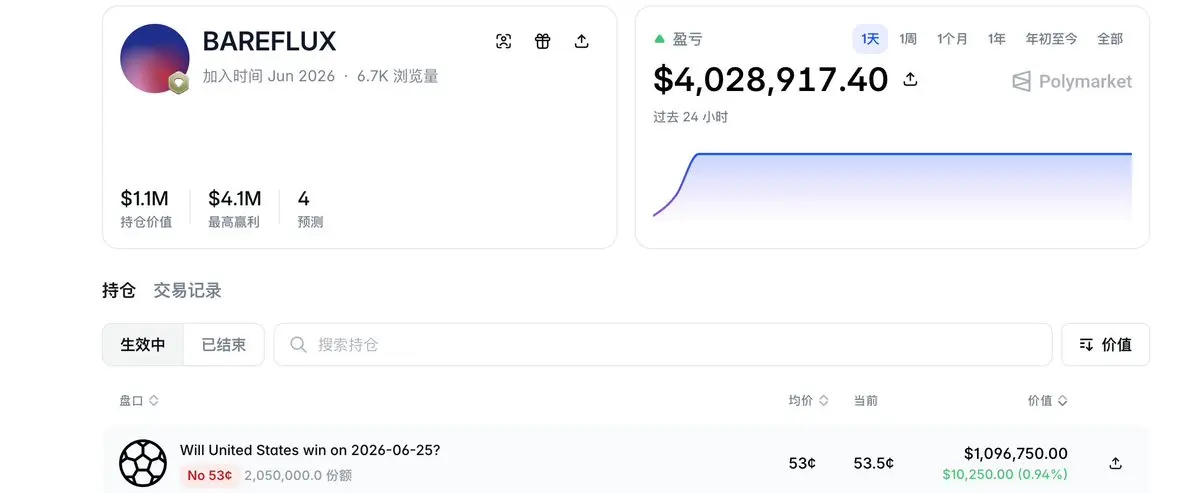The image size is (1199, 493).
Task: Click the $4.1M 最高赢利 stat
Action: (234, 209)
